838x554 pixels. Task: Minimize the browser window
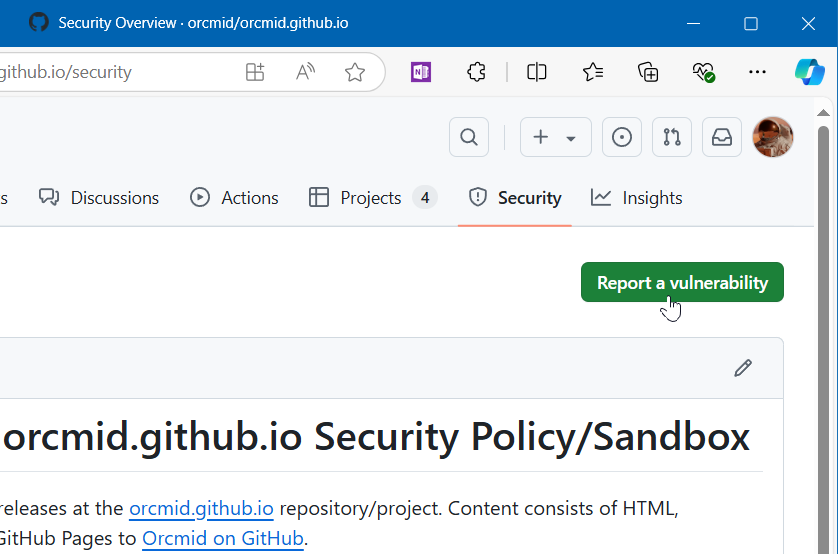coord(693,23)
